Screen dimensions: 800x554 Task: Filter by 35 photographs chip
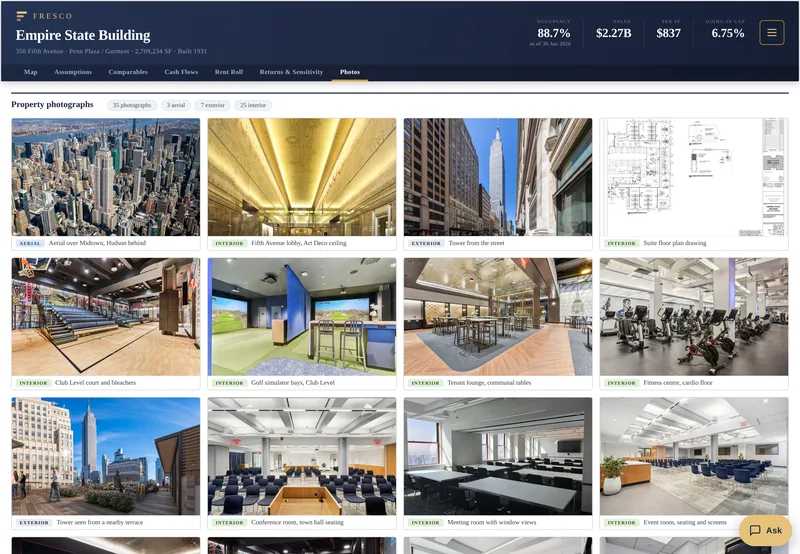coord(132,105)
